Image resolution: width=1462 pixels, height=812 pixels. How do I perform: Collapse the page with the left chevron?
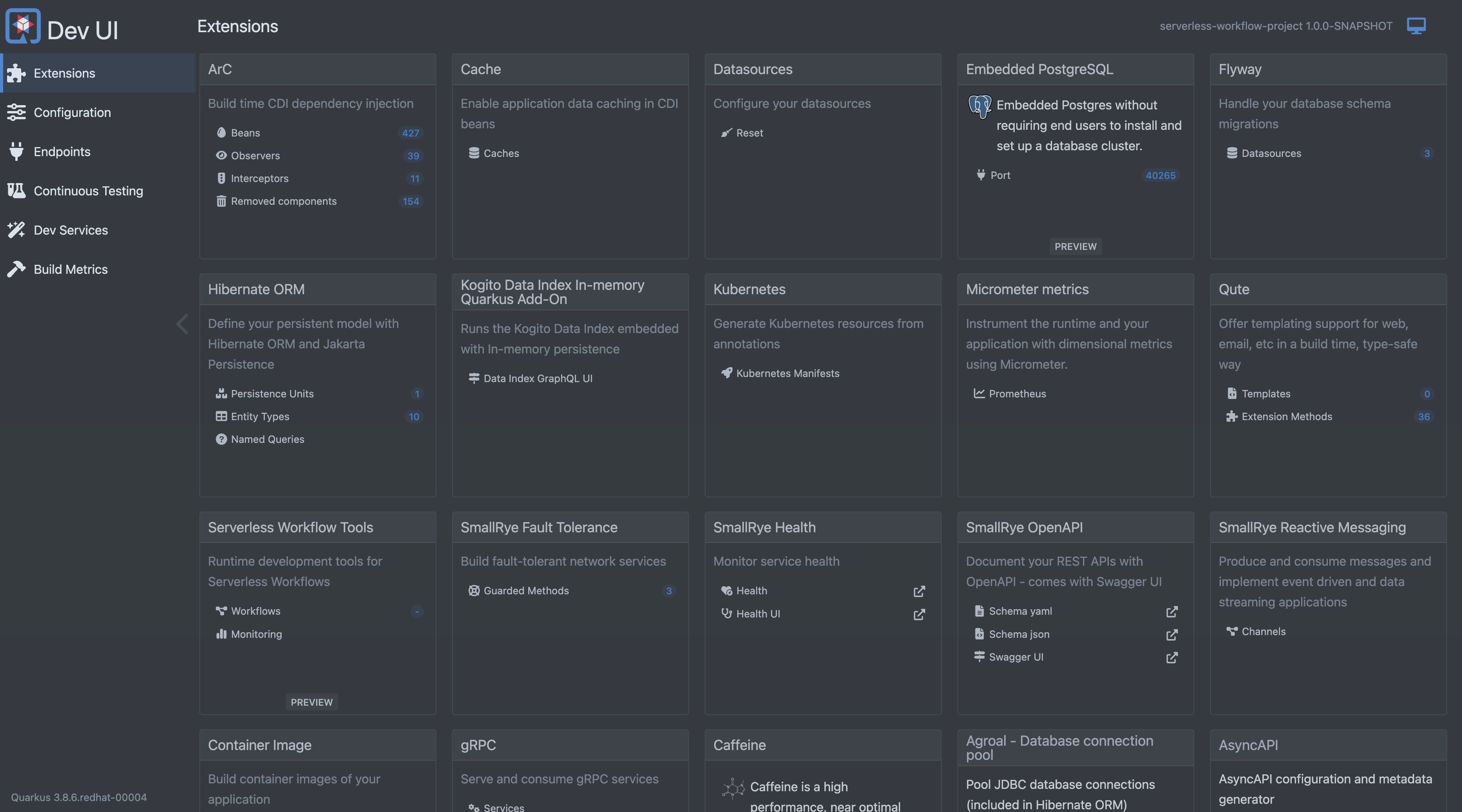(x=182, y=324)
